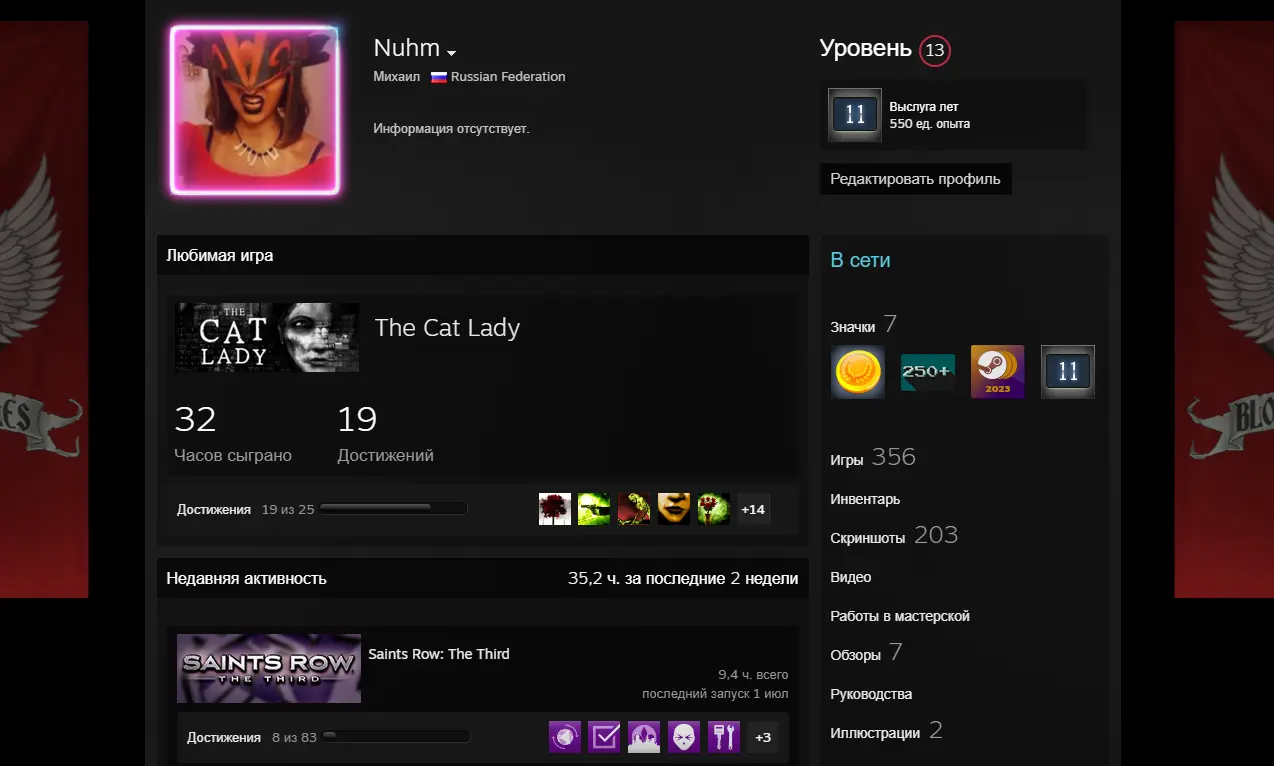
Task: Show the +14 more Cat Lady achievements
Action: coord(753,509)
